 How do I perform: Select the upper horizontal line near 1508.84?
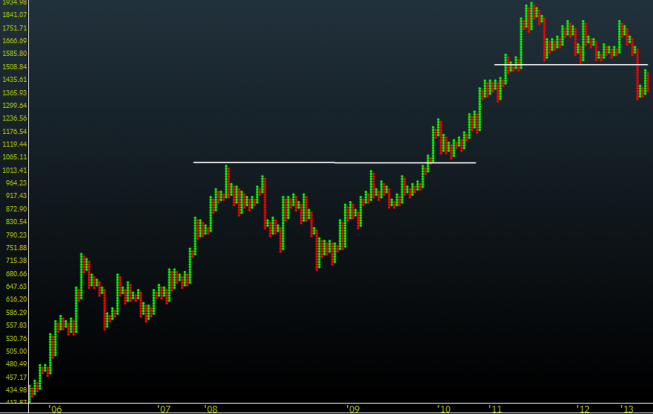[571, 65]
